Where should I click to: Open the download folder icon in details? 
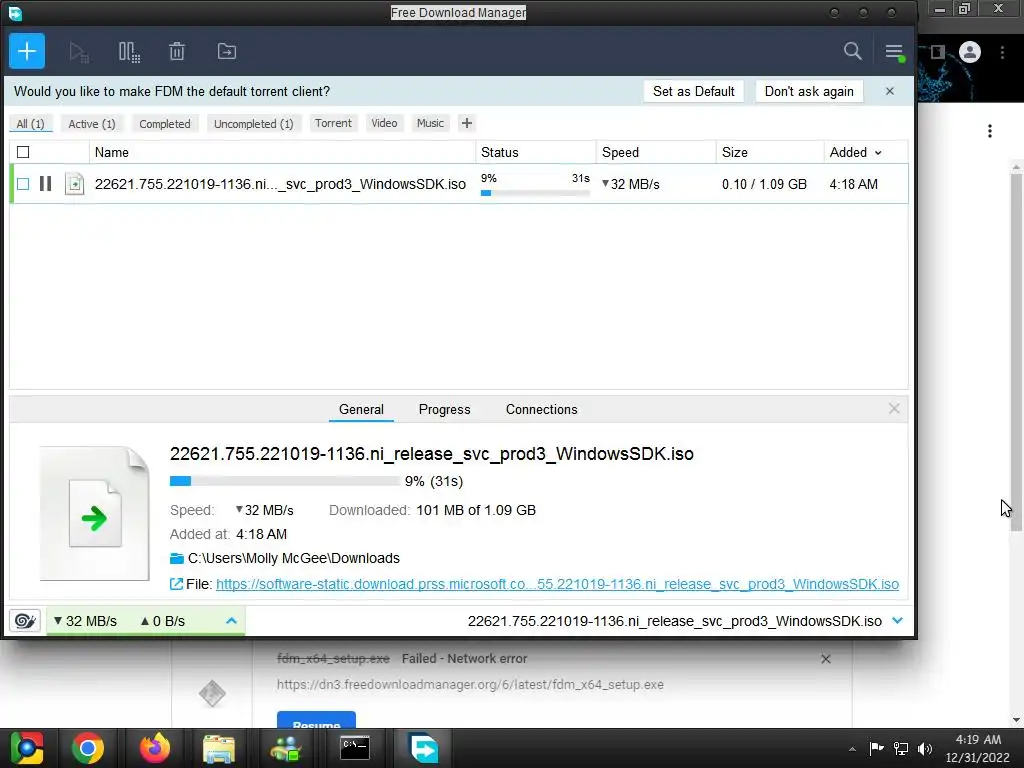[176, 558]
